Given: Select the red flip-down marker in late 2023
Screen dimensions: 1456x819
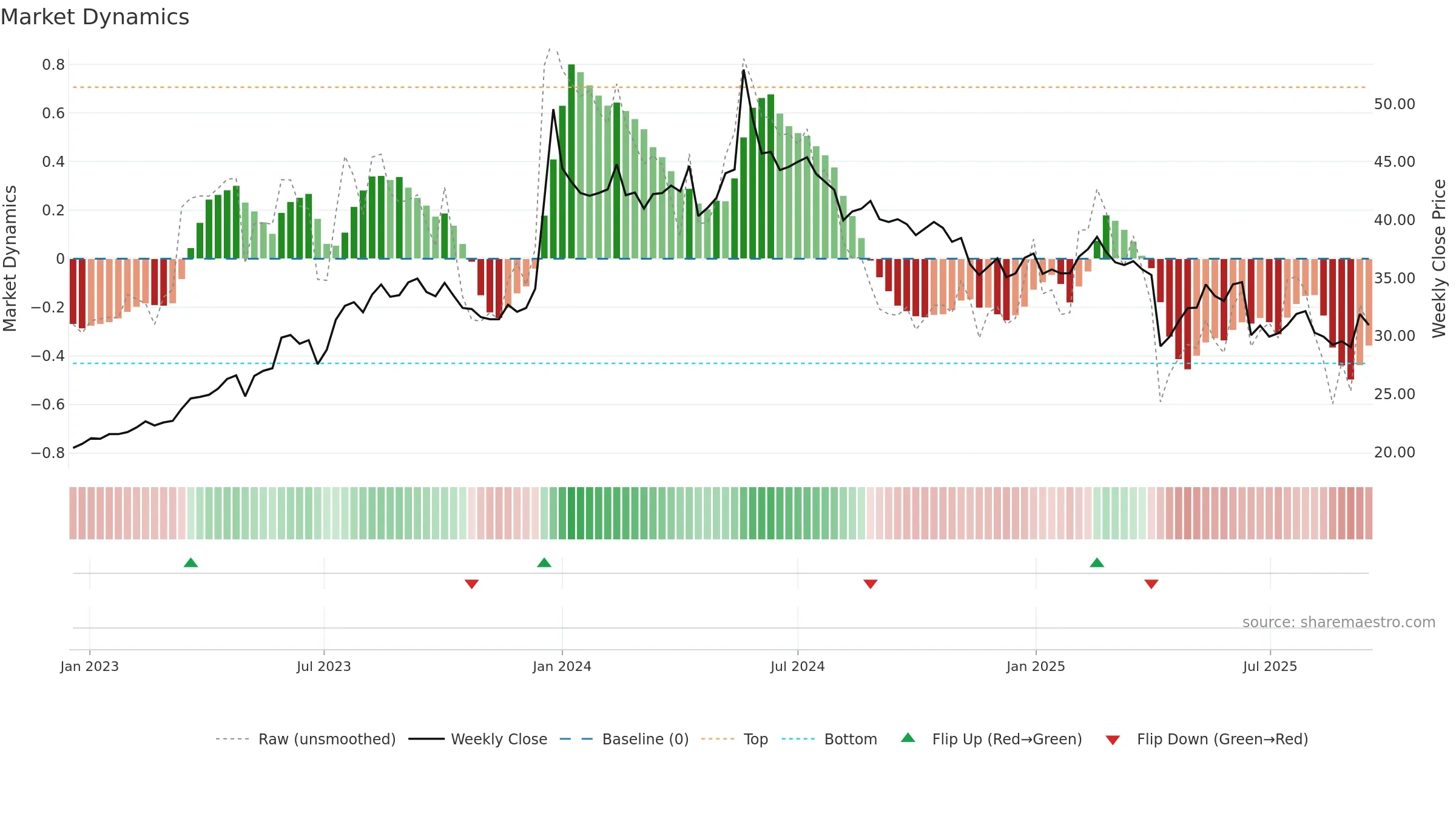Looking at the screenshot, I should tap(471, 584).
